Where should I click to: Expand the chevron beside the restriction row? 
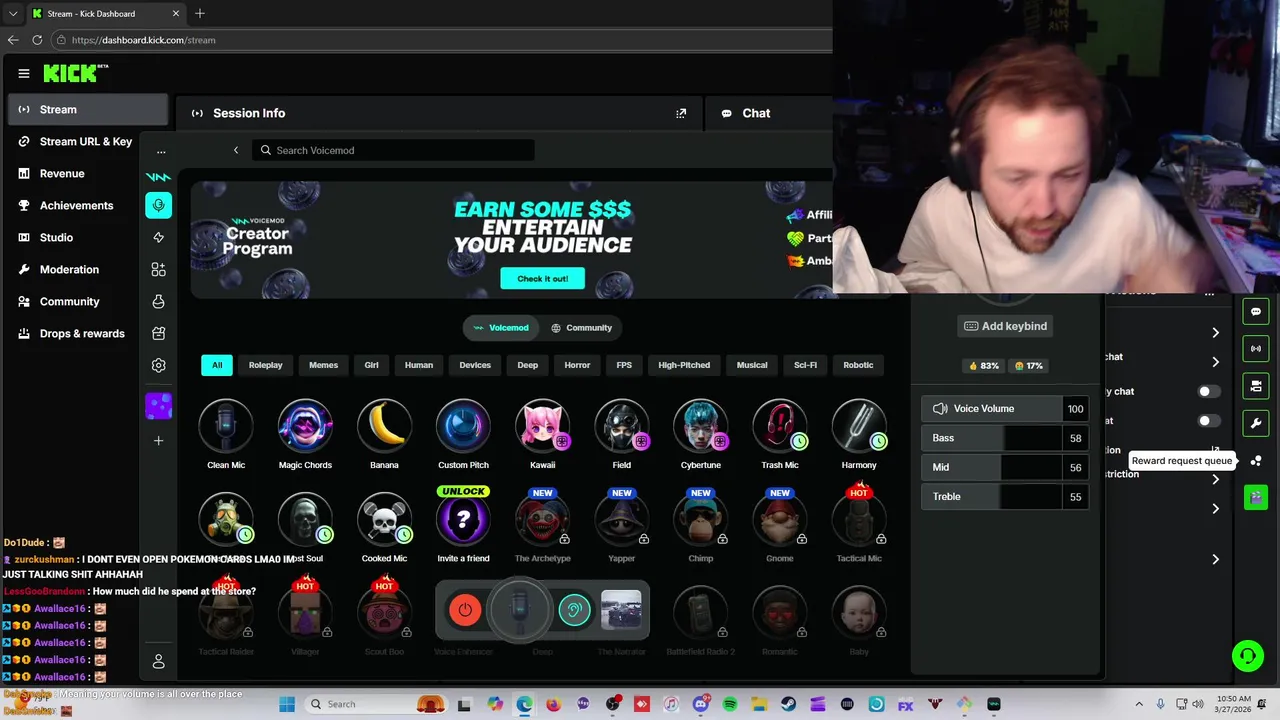1215,479
